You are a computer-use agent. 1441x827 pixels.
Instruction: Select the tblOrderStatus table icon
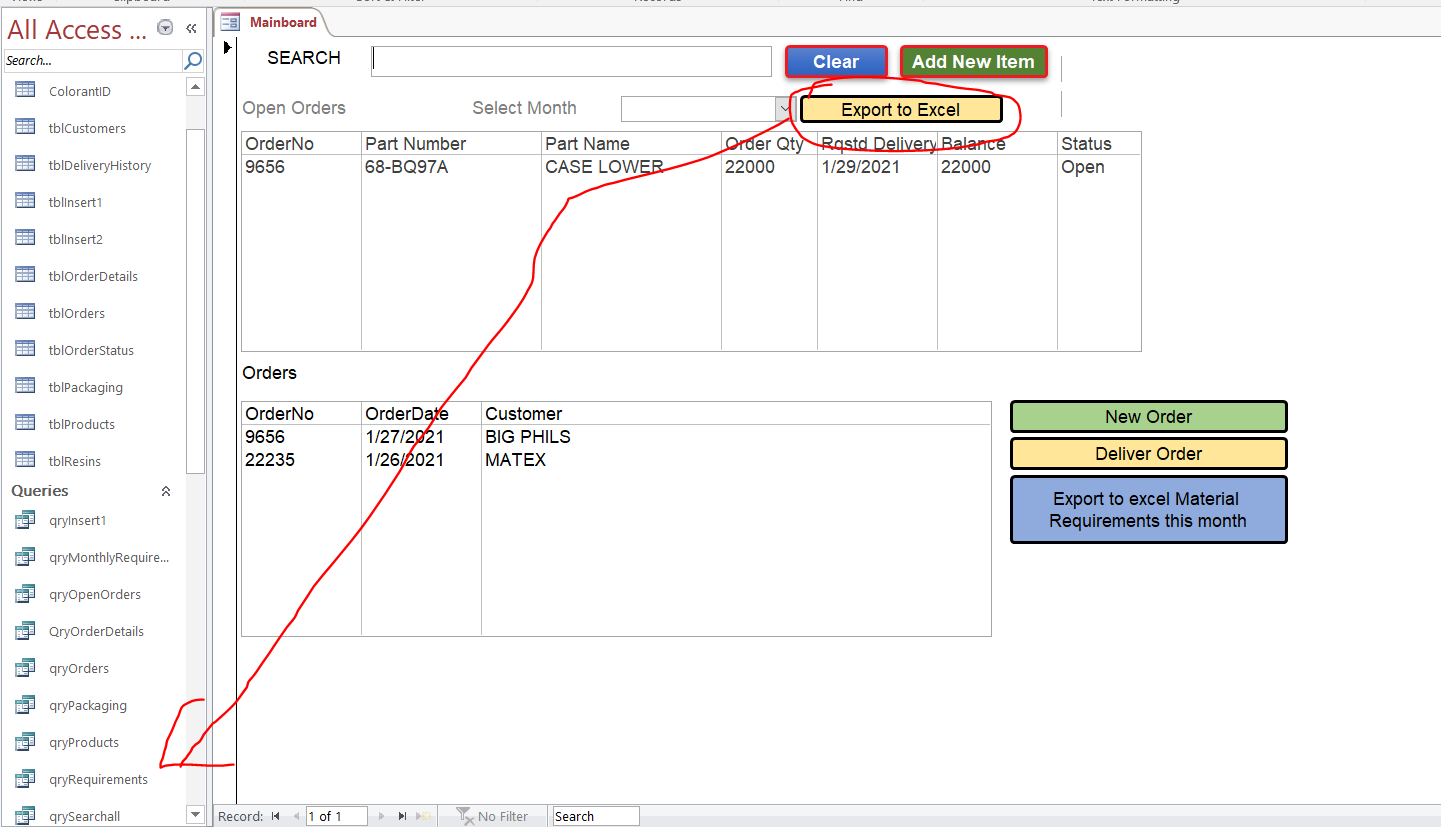(26, 350)
